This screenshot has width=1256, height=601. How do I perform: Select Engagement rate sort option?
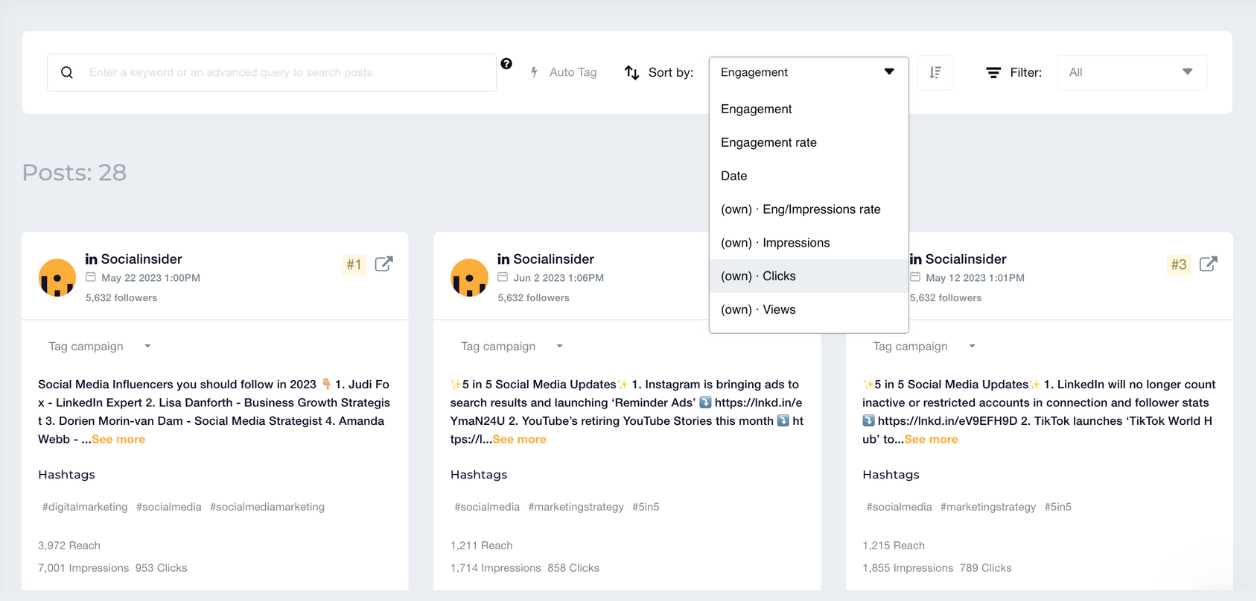click(x=808, y=142)
